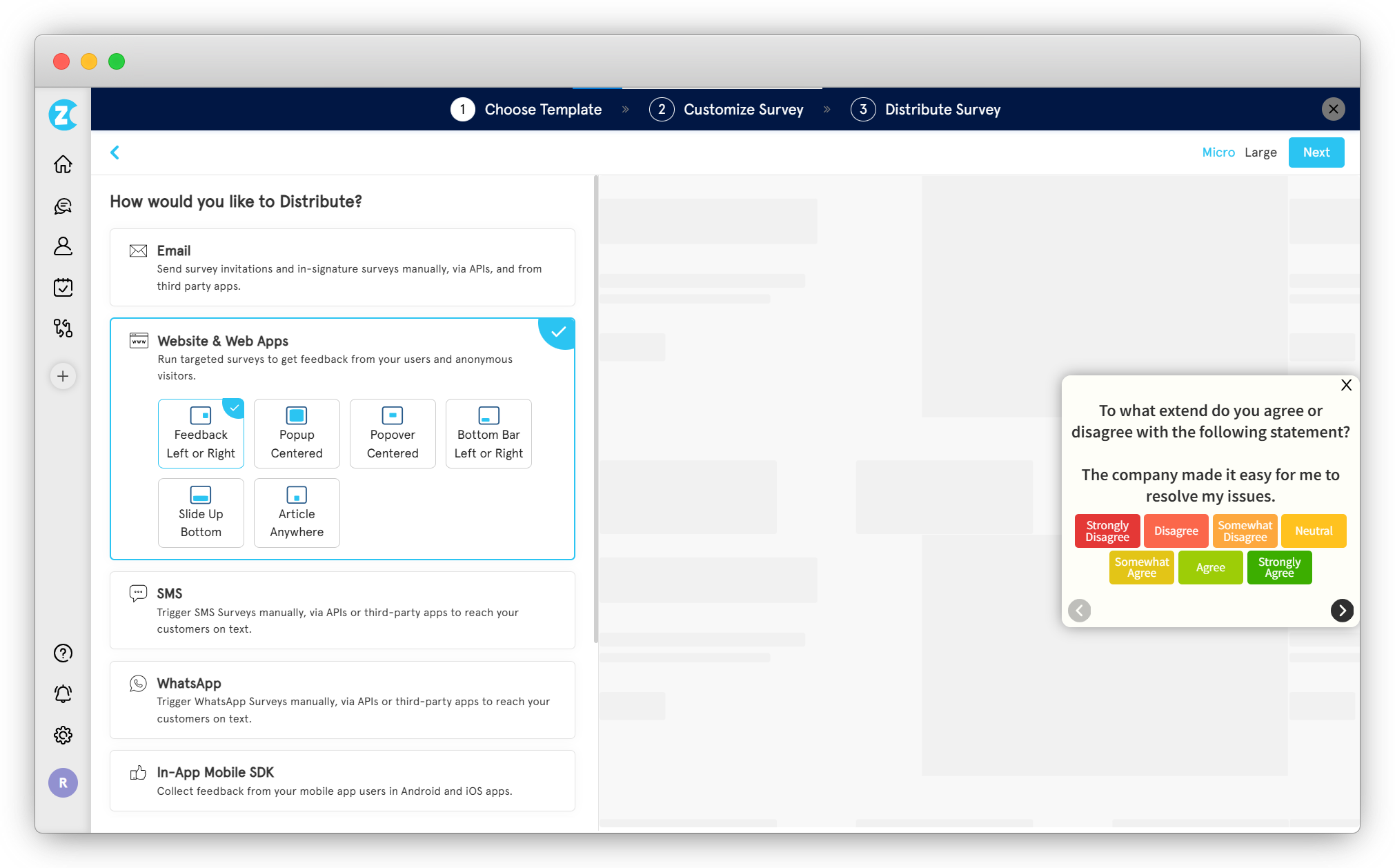1395x868 pixels.
Task: Answer Strongly Disagree in preview
Action: point(1107,531)
